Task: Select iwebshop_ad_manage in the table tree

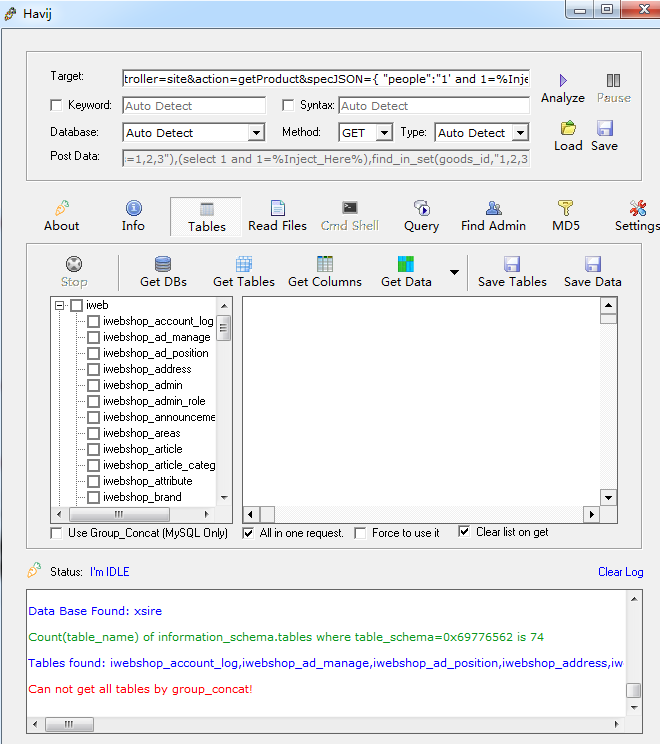Action: pyautogui.click(x=157, y=337)
